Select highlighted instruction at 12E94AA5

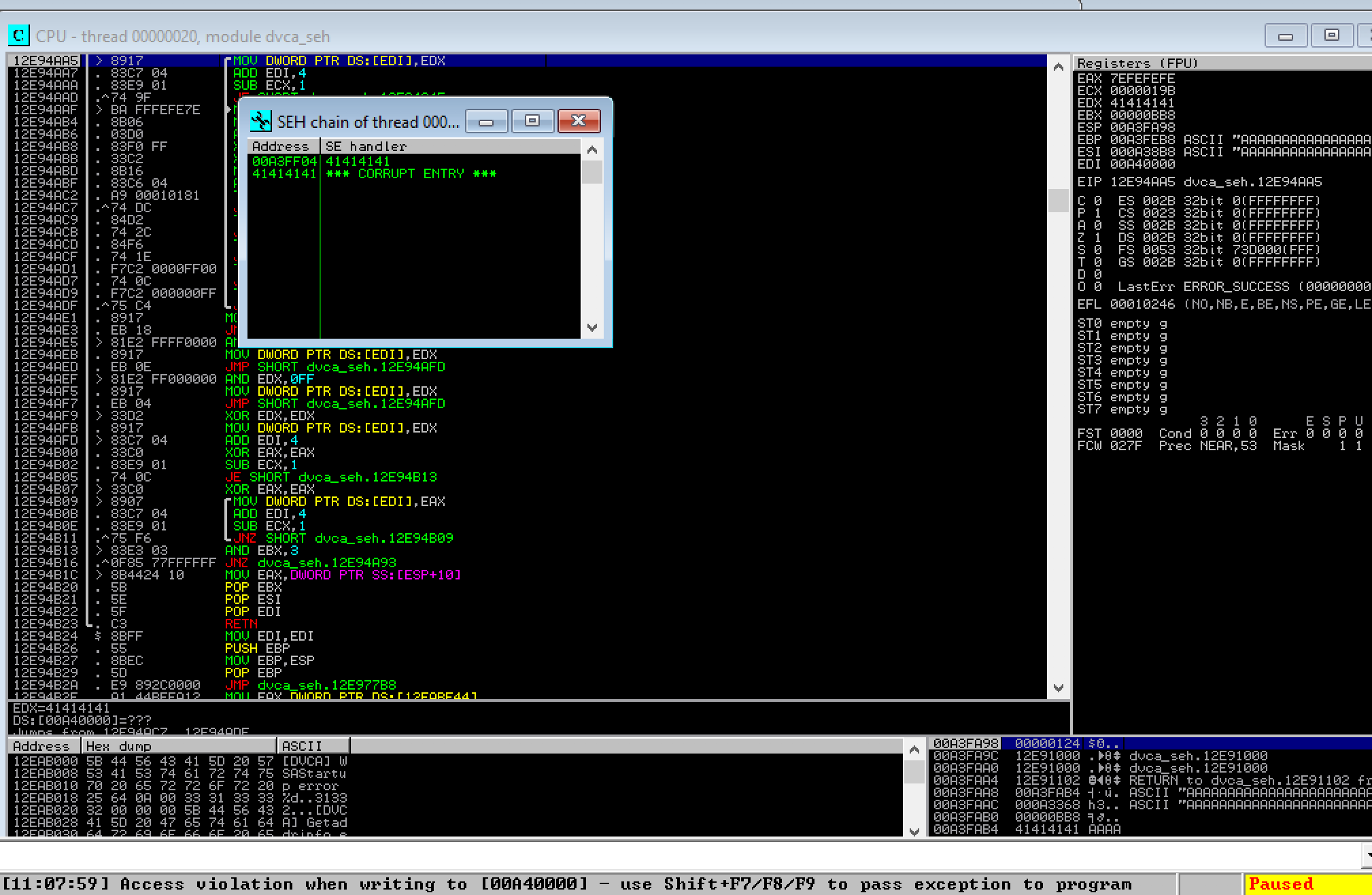[527, 61]
